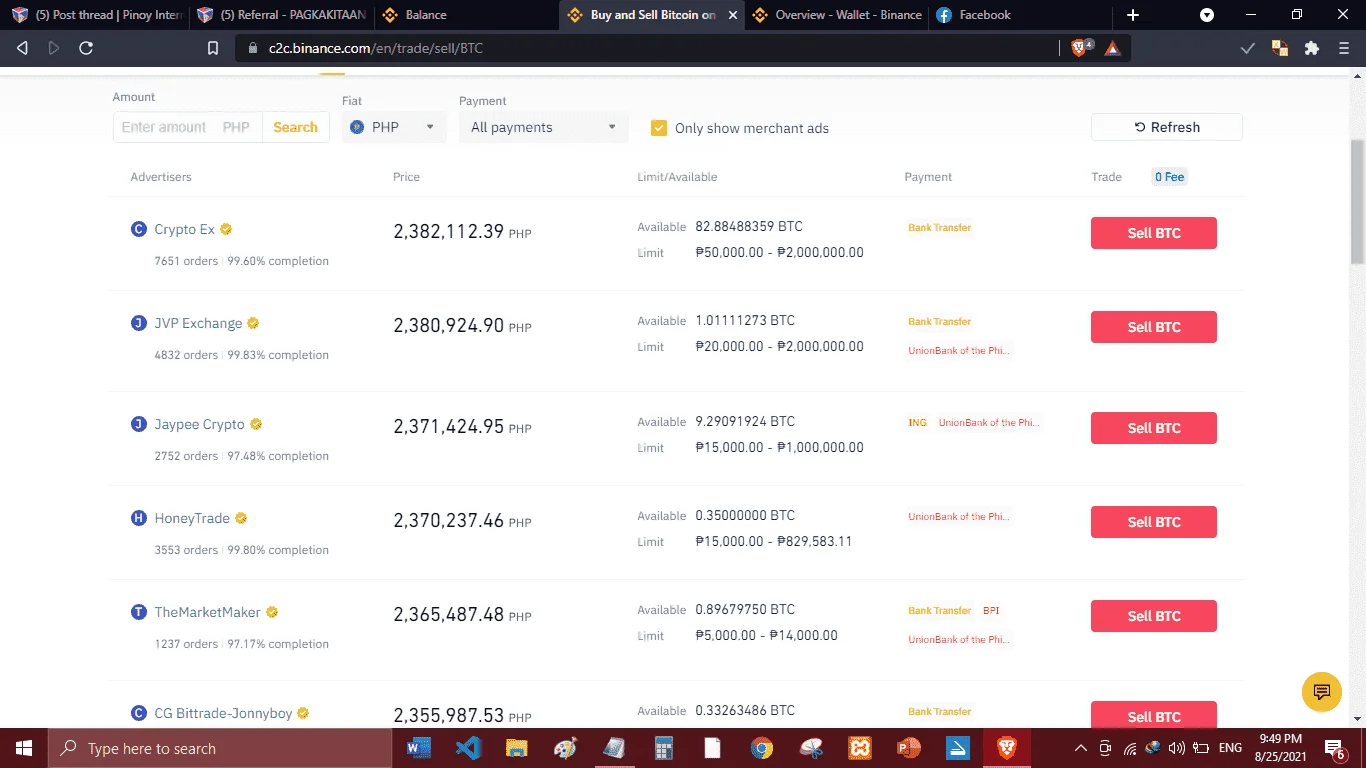Image resolution: width=1366 pixels, height=768 pixels.
Task: Click Sell BTC for Jaypee Crypto
Action: (x=1154, y=428)
